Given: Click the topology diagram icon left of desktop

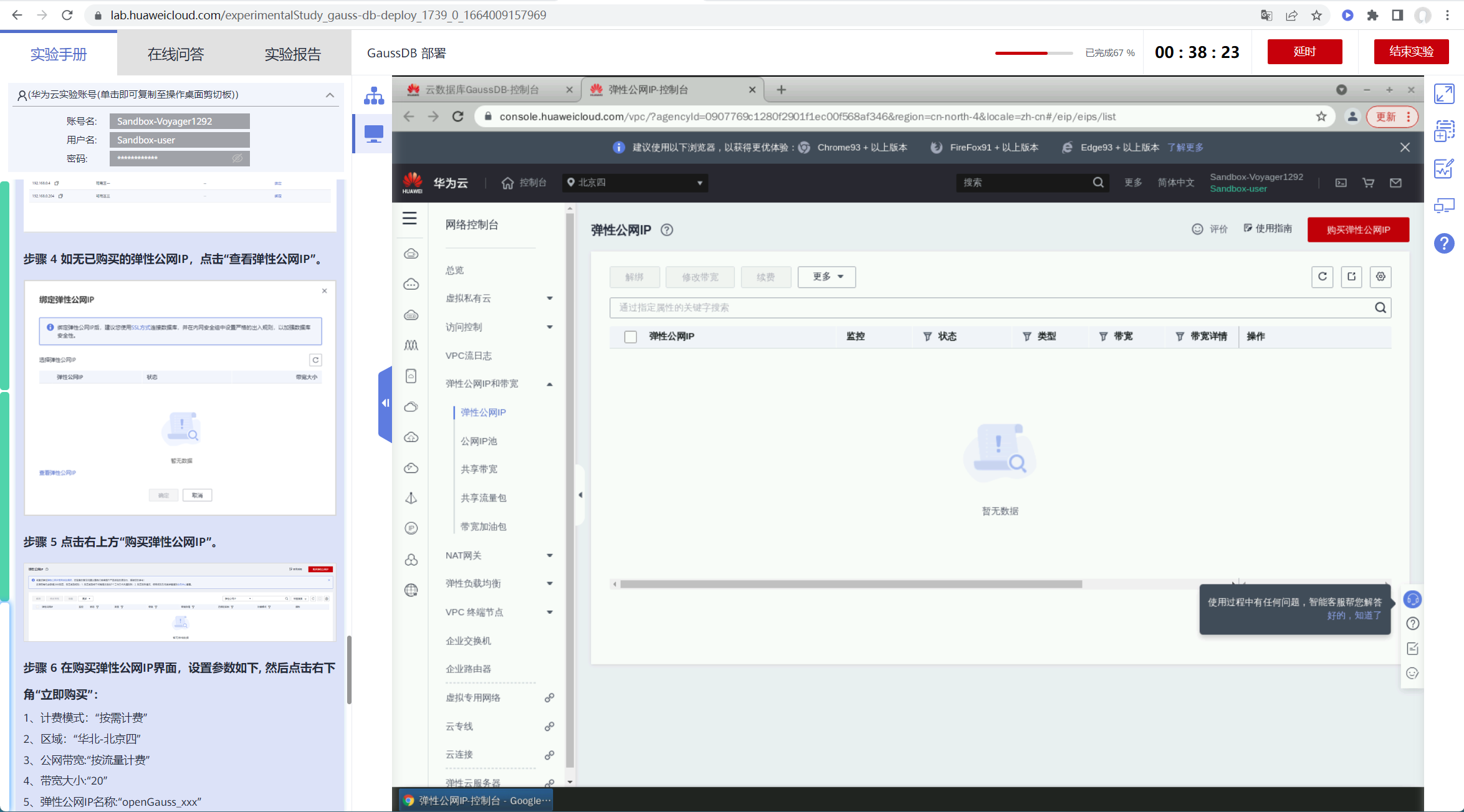Looking at the screenshot, I should [374, 96].
